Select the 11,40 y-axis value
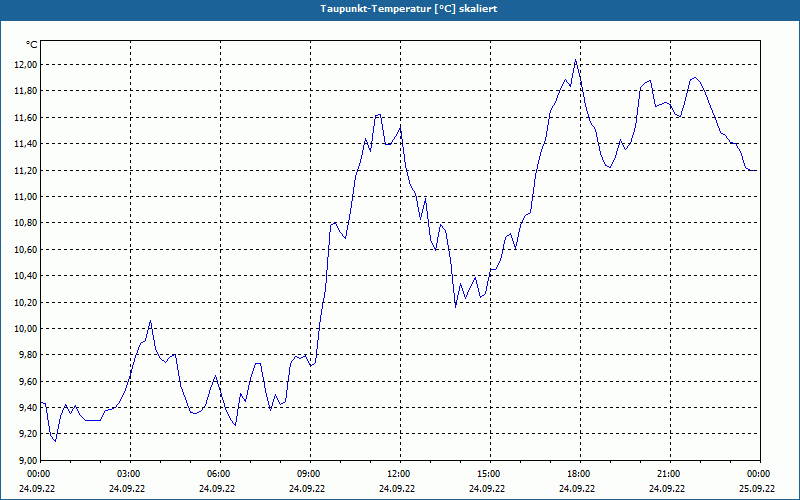 coord(27,144)
